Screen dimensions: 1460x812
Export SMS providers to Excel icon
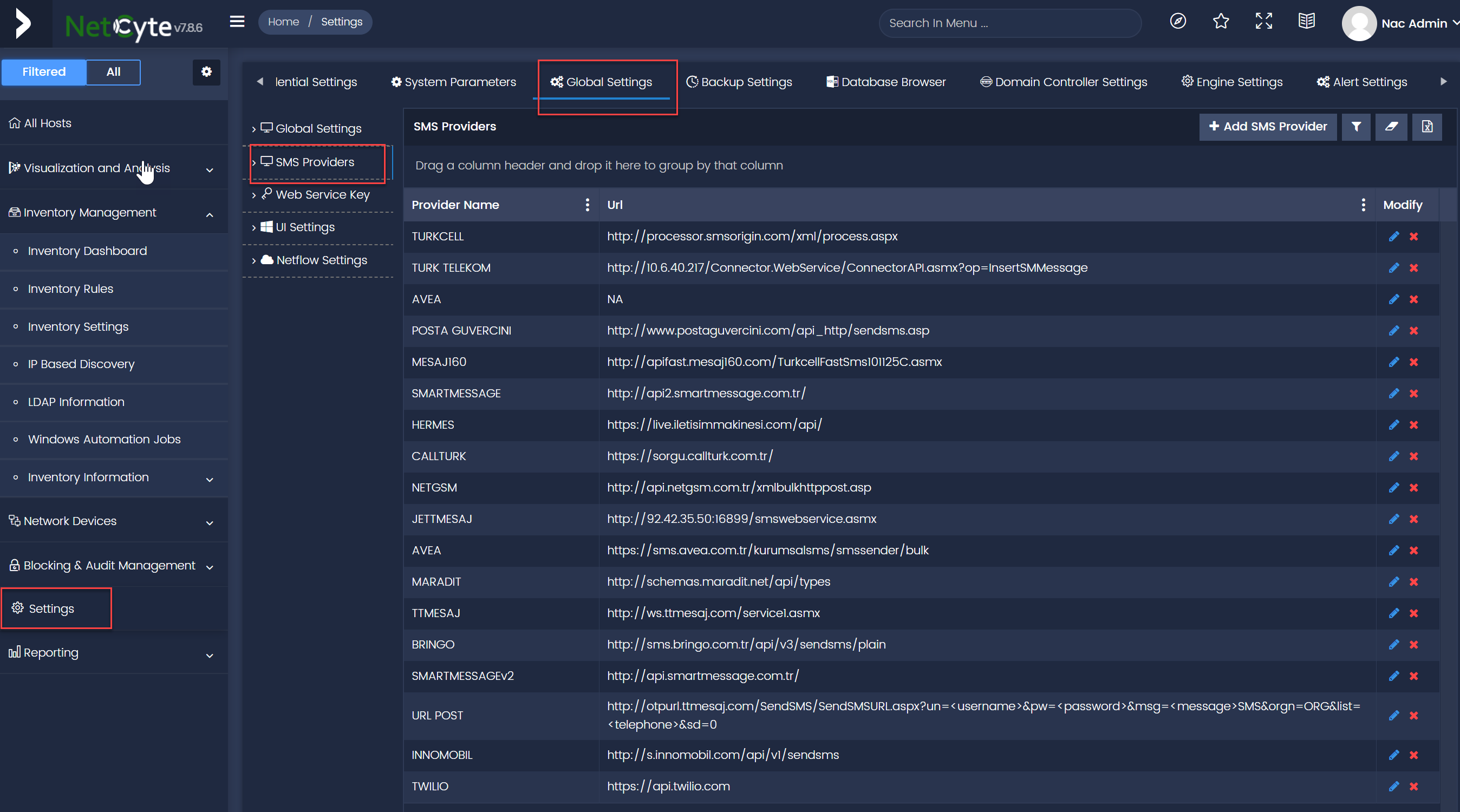click(1427, 126)
